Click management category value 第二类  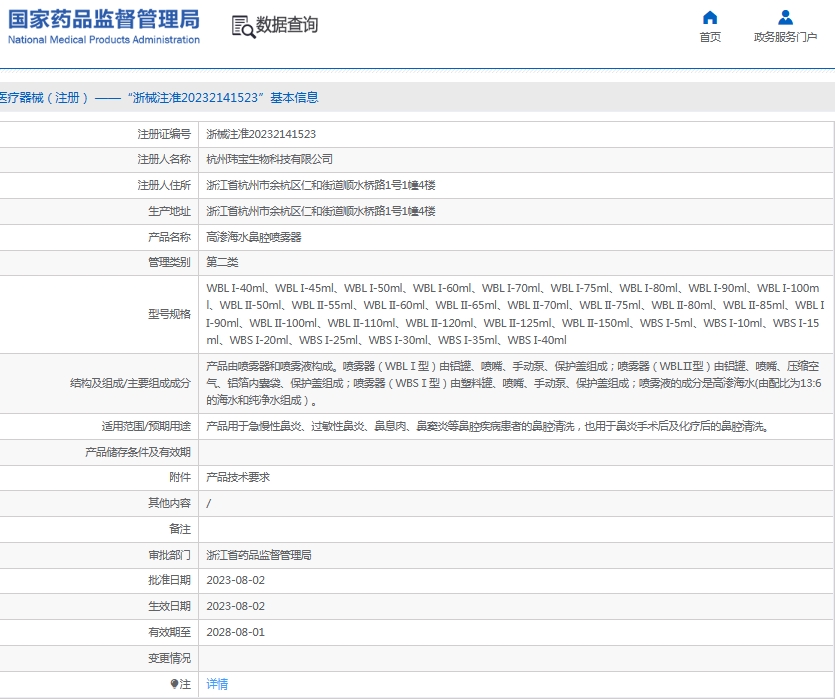(222, 262)
